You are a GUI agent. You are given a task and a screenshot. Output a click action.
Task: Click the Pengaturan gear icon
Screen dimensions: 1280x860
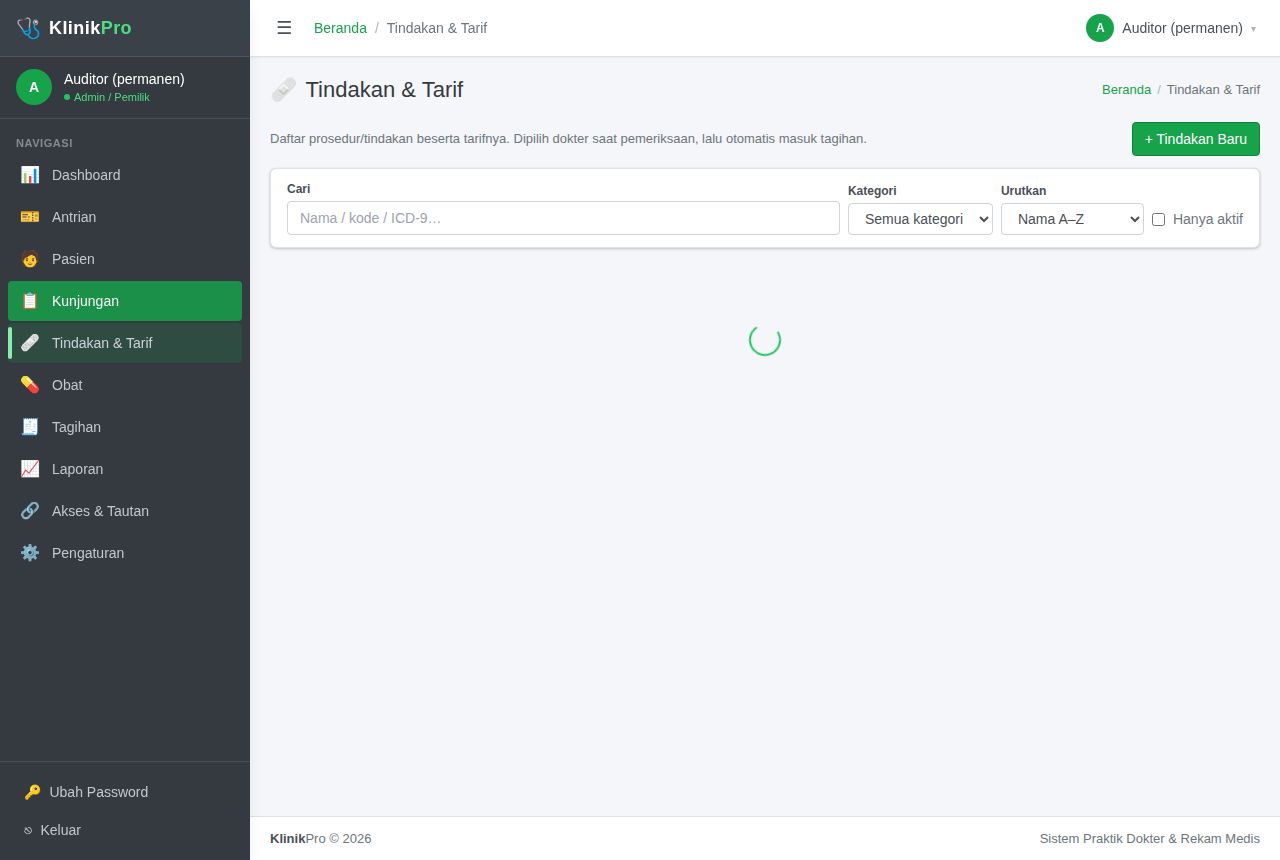tap(30, 553)
